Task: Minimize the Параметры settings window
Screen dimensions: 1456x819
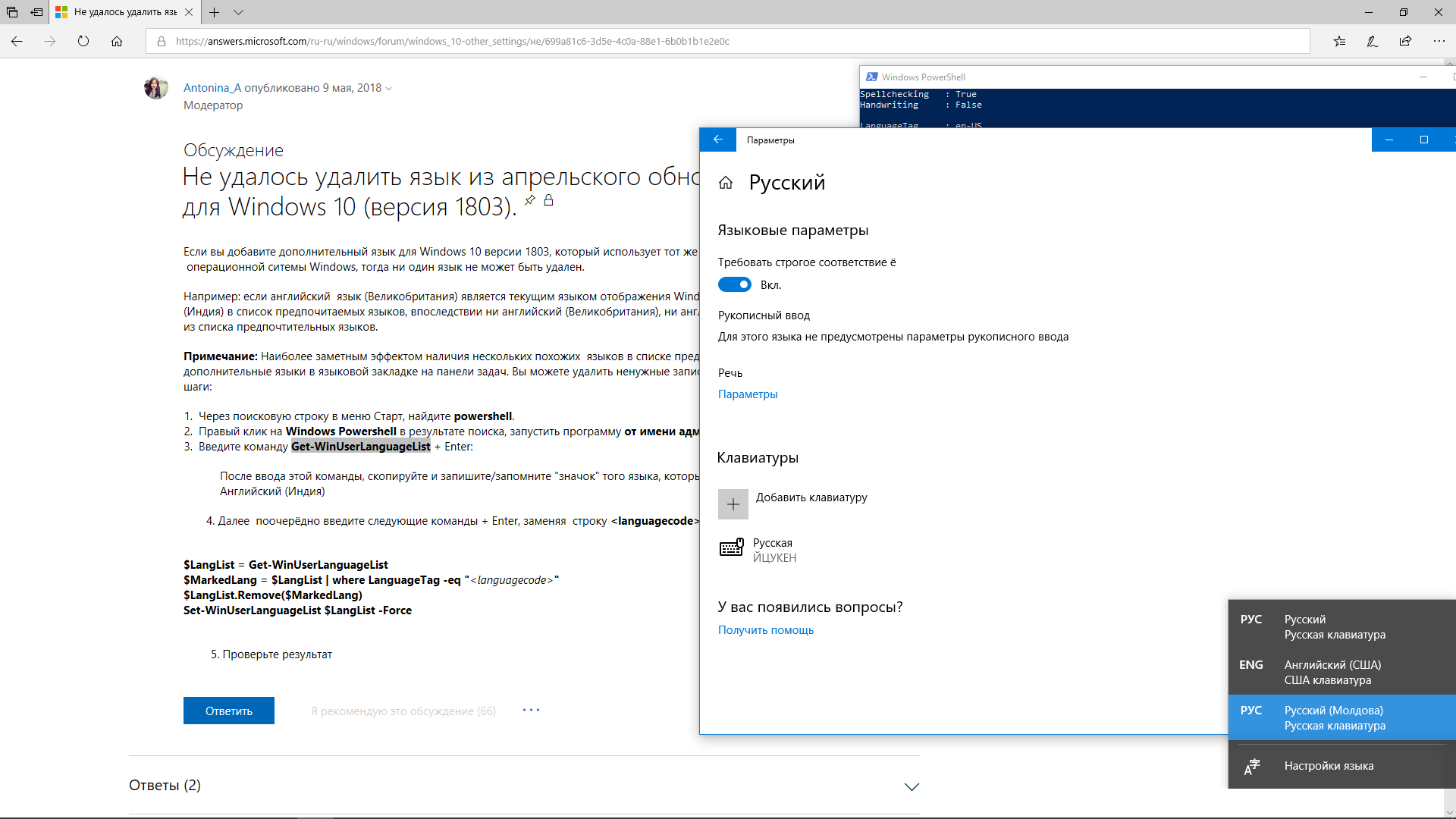Action: 1389,140
